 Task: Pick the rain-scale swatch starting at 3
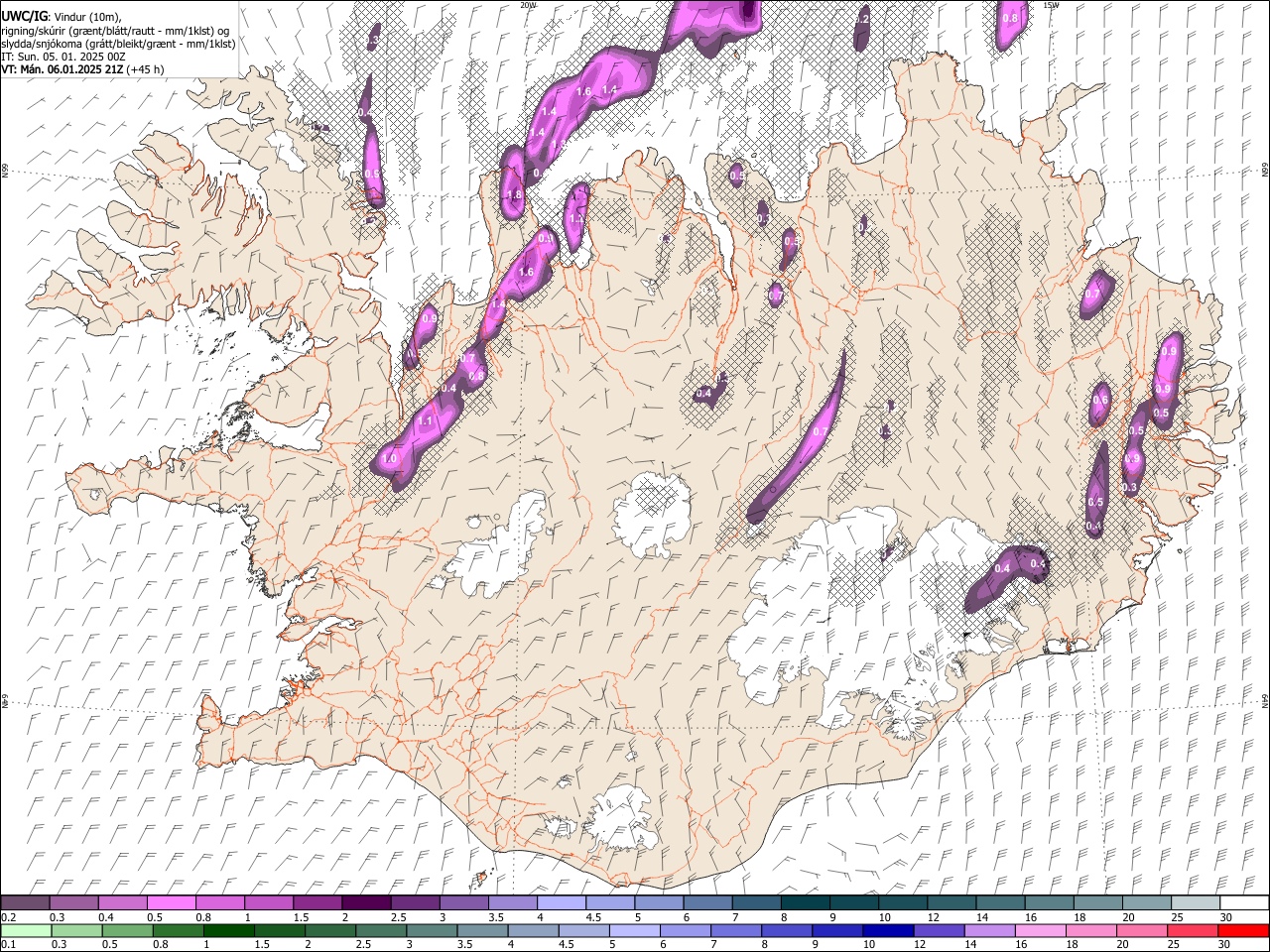(432, 930)
